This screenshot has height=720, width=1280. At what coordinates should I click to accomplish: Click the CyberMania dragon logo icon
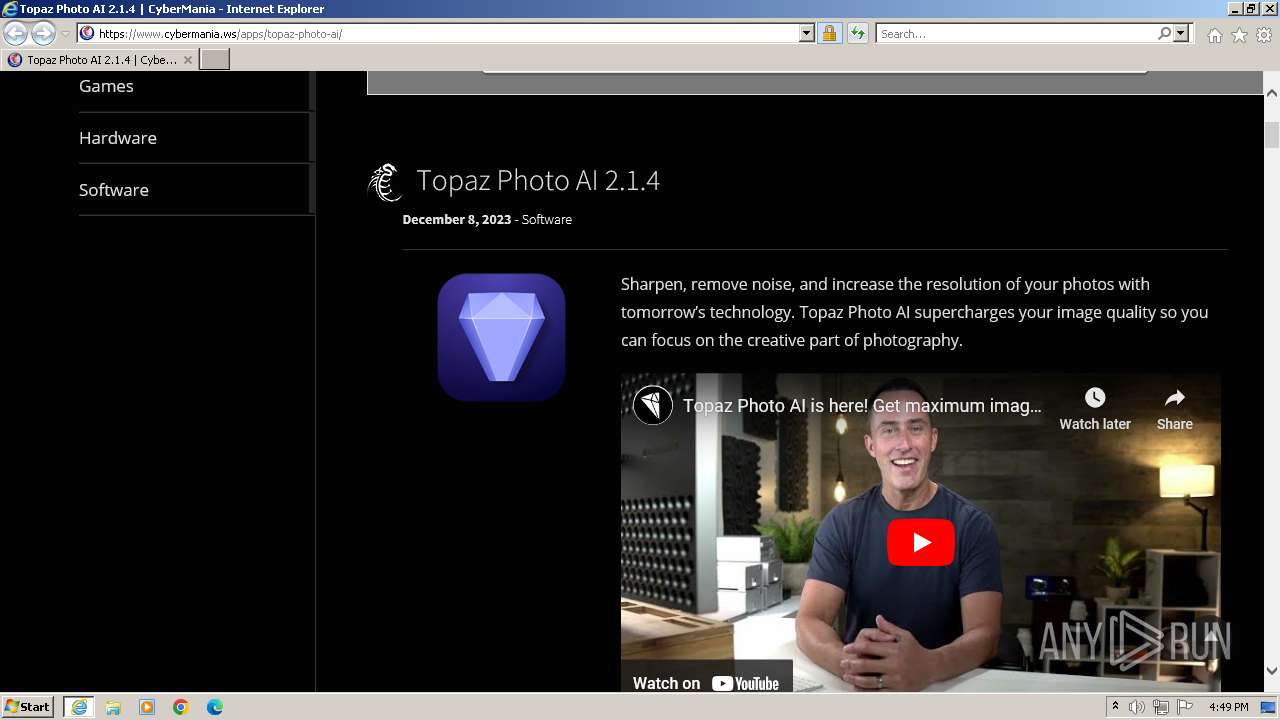[385, 182]
